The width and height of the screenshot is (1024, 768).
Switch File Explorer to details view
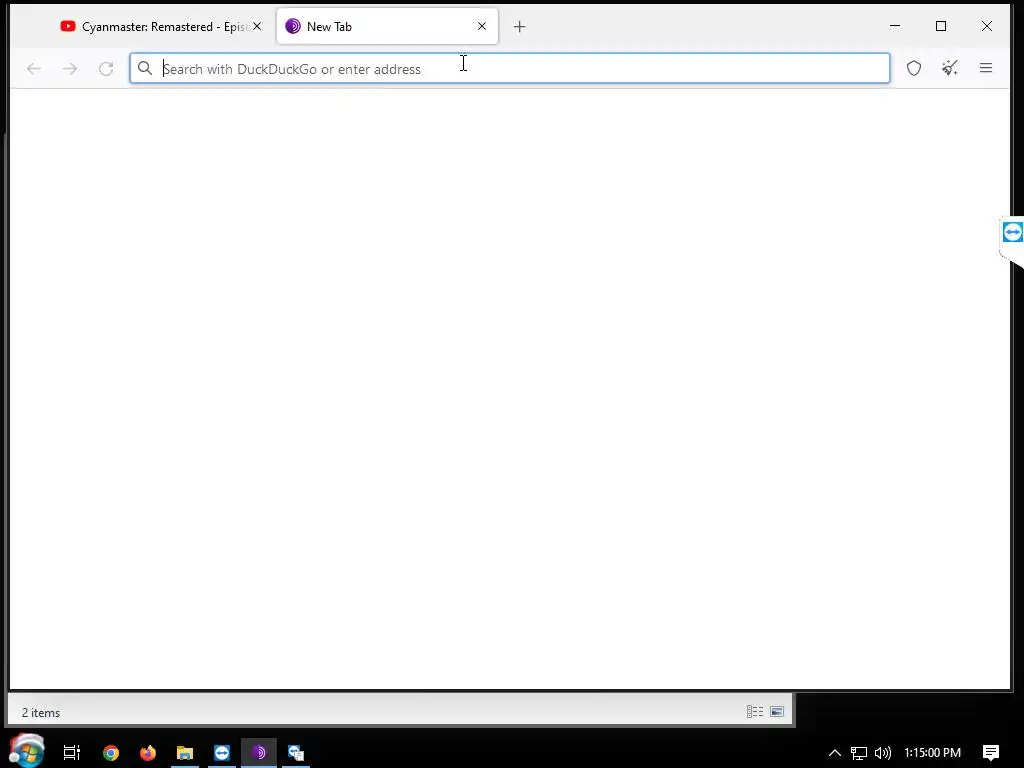point(755,712)
